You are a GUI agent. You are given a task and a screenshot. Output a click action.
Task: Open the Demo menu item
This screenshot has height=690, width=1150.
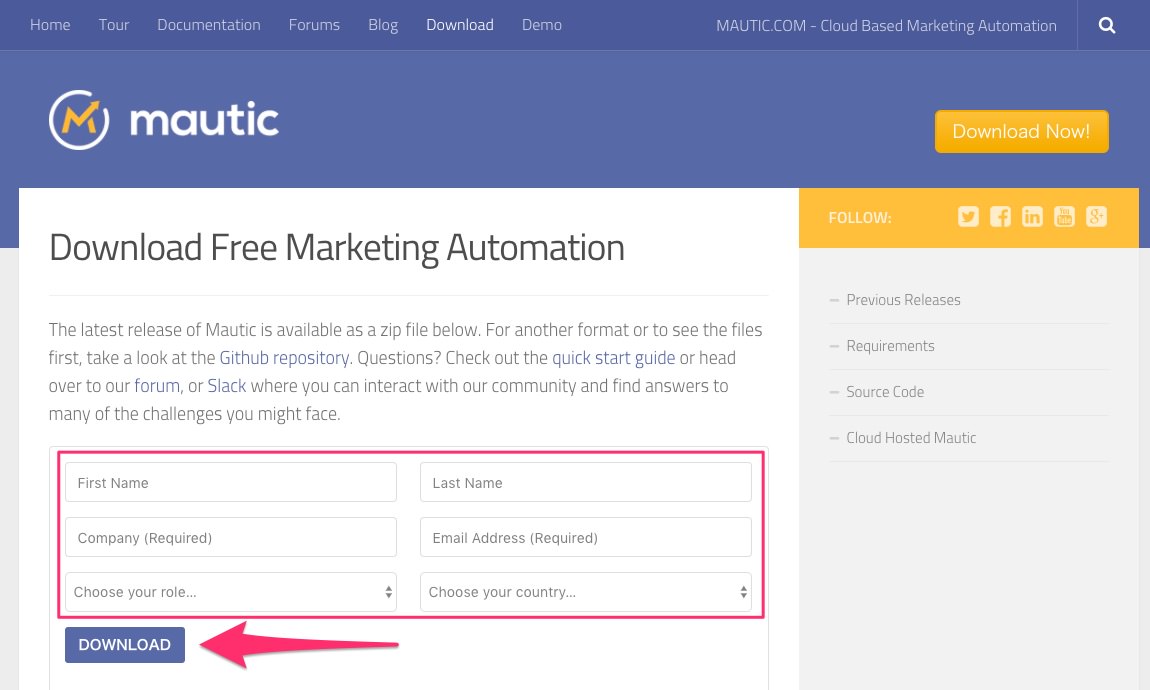542,25
